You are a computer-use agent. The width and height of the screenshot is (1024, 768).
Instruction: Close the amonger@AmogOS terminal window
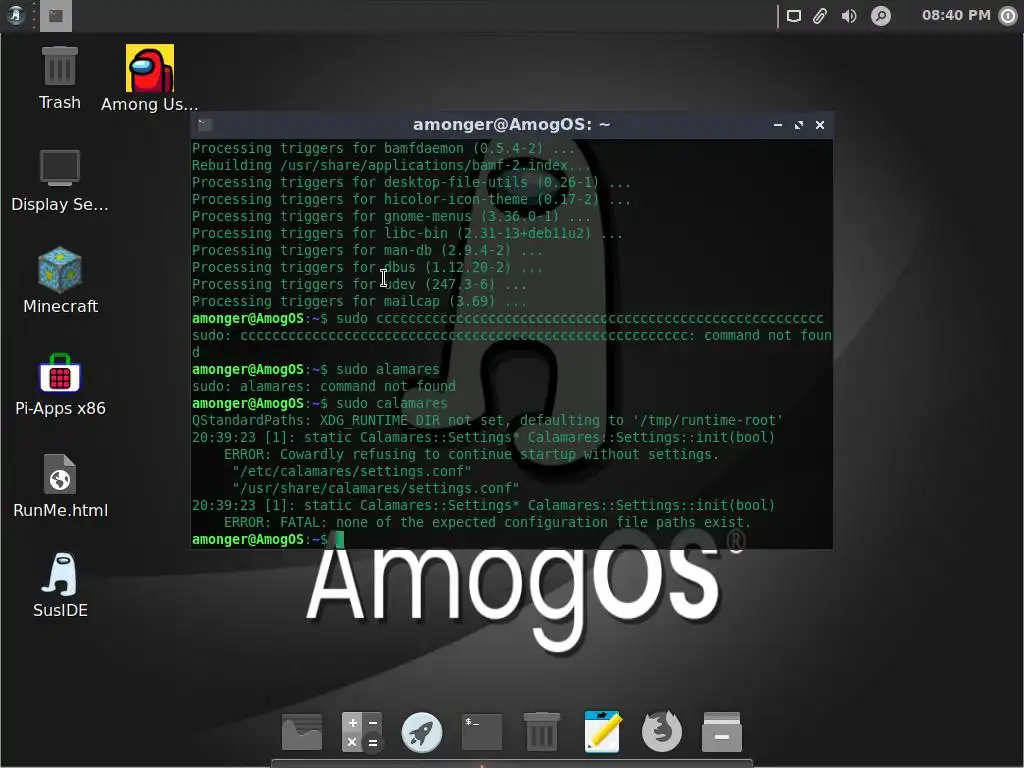(820, 125)
